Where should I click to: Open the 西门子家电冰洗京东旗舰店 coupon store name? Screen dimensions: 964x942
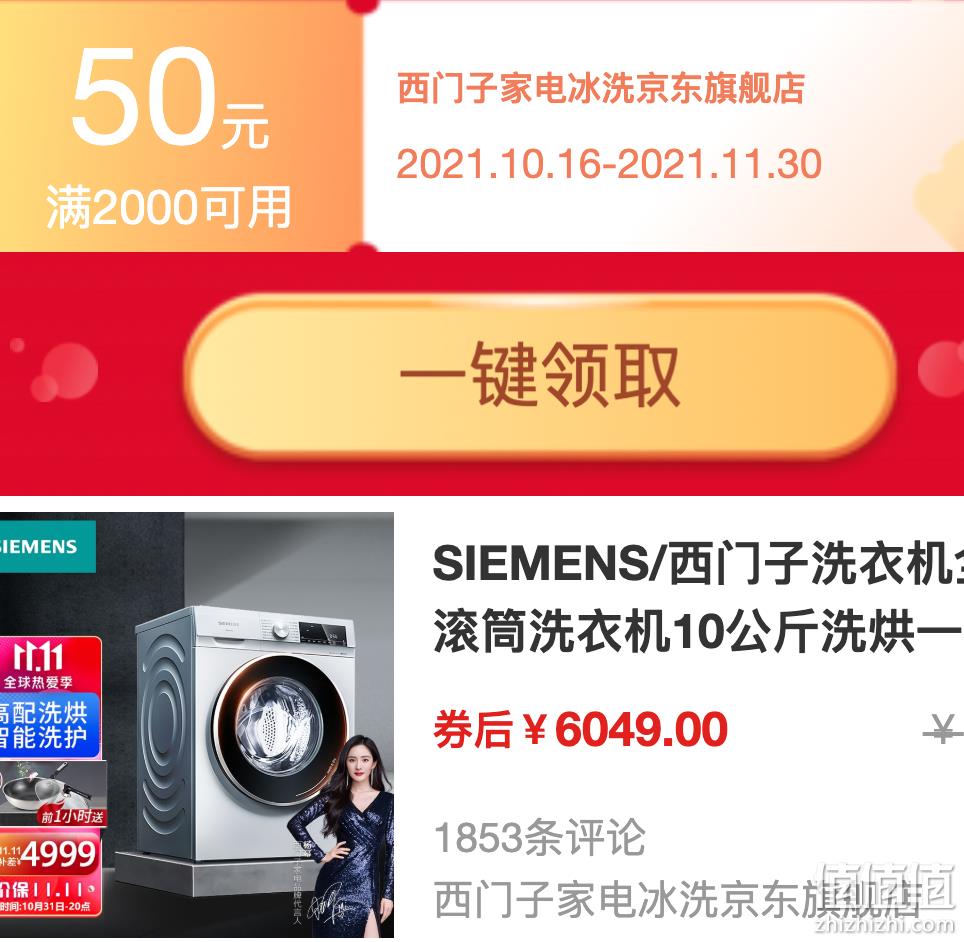tap(601, 89)
